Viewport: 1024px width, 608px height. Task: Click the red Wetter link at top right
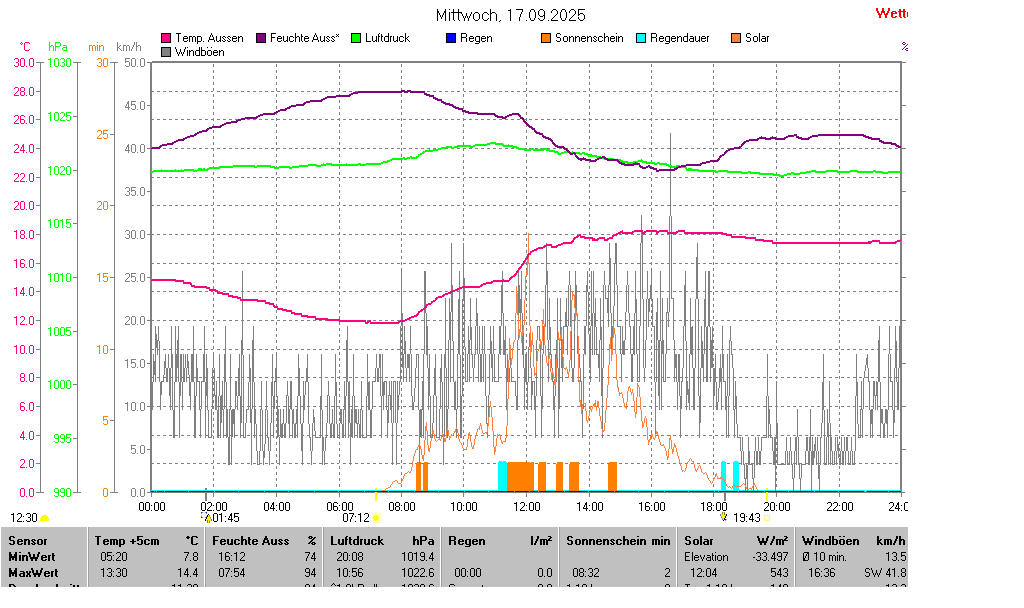[x=891, y=13]
